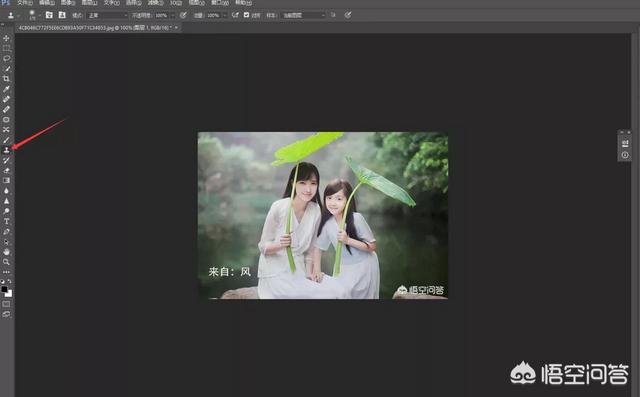Select the Spot Healing Brush tool
Image resolution: width=640 pixels, height=397 pixels.
(6, 99)
